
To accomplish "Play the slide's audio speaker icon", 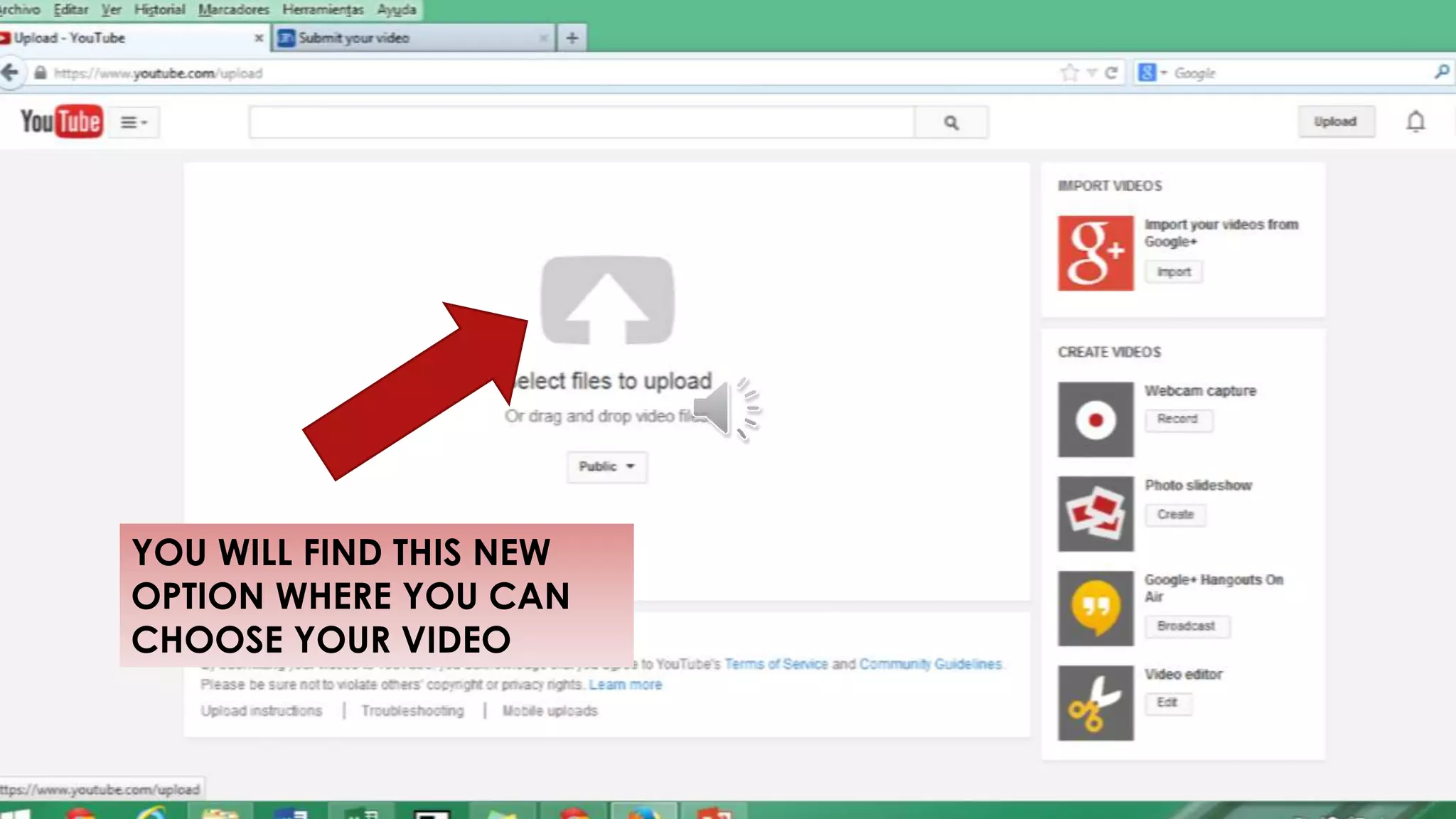I will [727, 409].
